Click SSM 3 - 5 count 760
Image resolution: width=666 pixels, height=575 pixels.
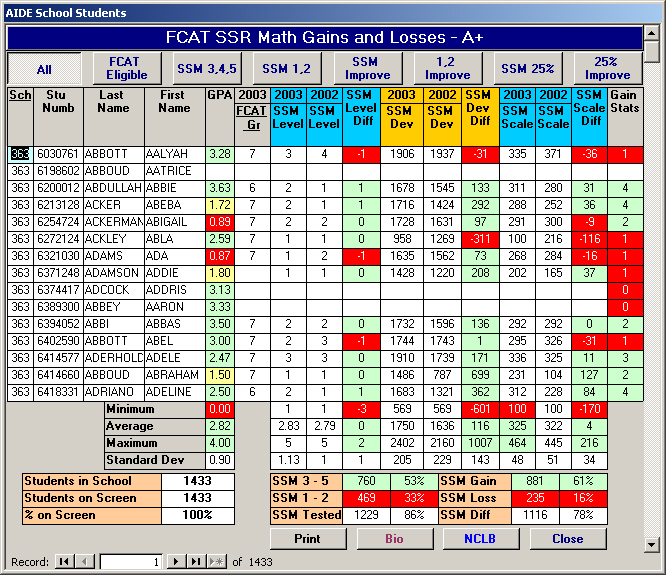[366, 481]
